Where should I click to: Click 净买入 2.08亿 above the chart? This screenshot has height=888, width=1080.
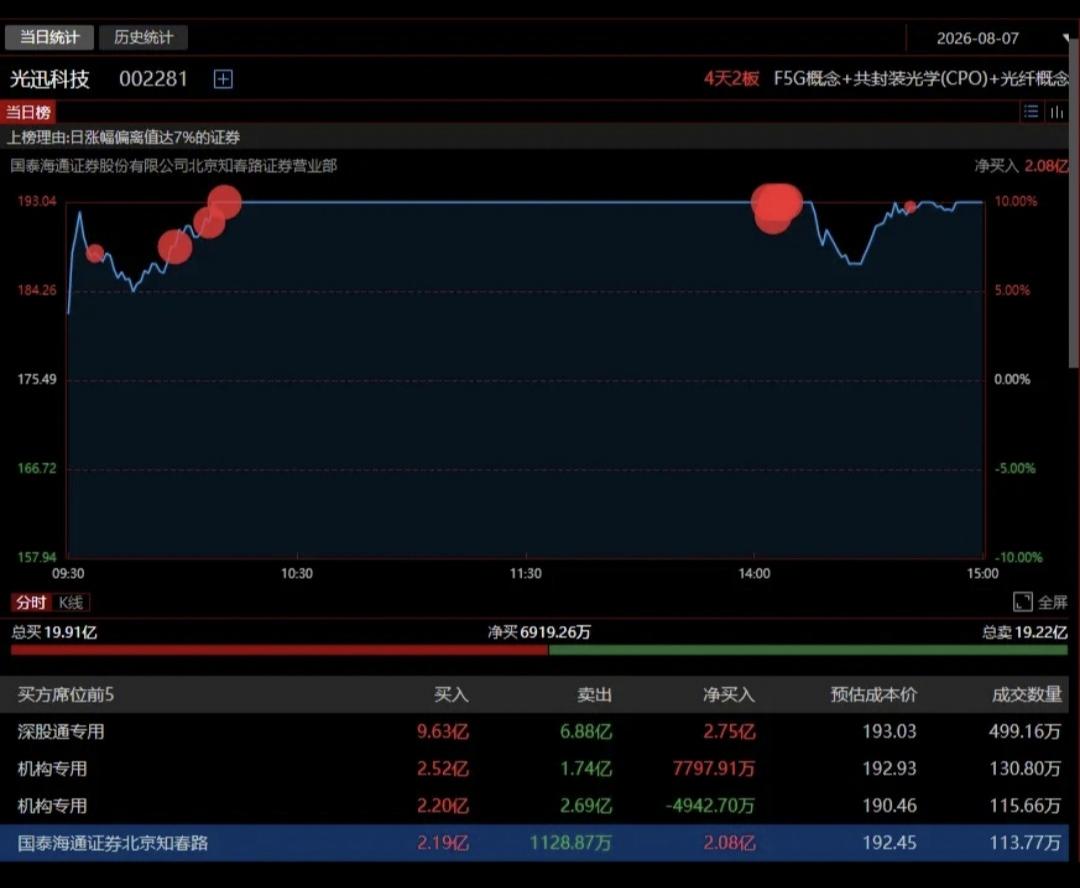coord(1021,166)
